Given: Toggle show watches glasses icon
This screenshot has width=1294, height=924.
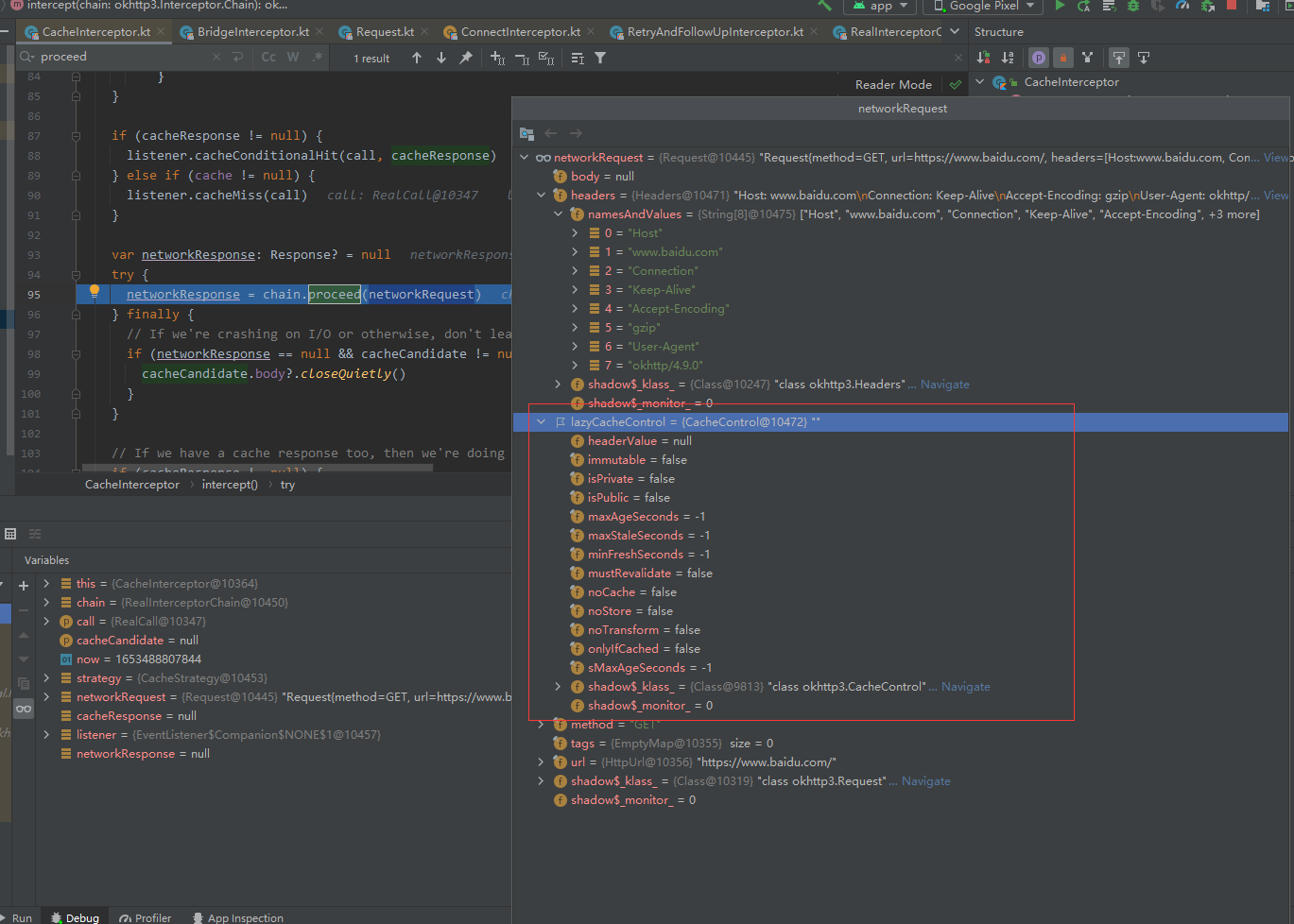Looking at the screenshot, I should click(x=24, y=708).
